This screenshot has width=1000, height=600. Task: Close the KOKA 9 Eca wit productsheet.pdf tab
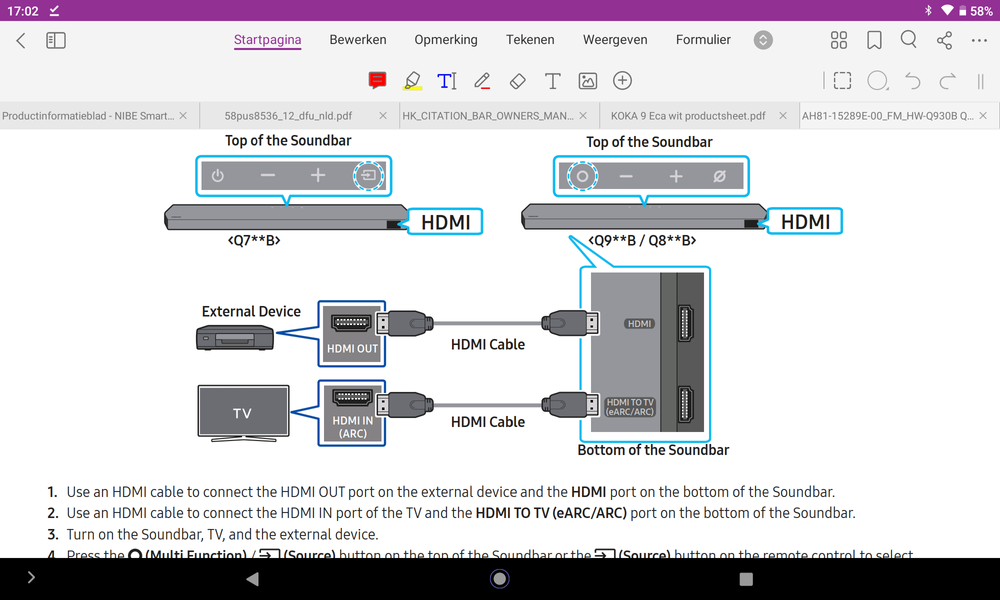click(x=783, y=115)
